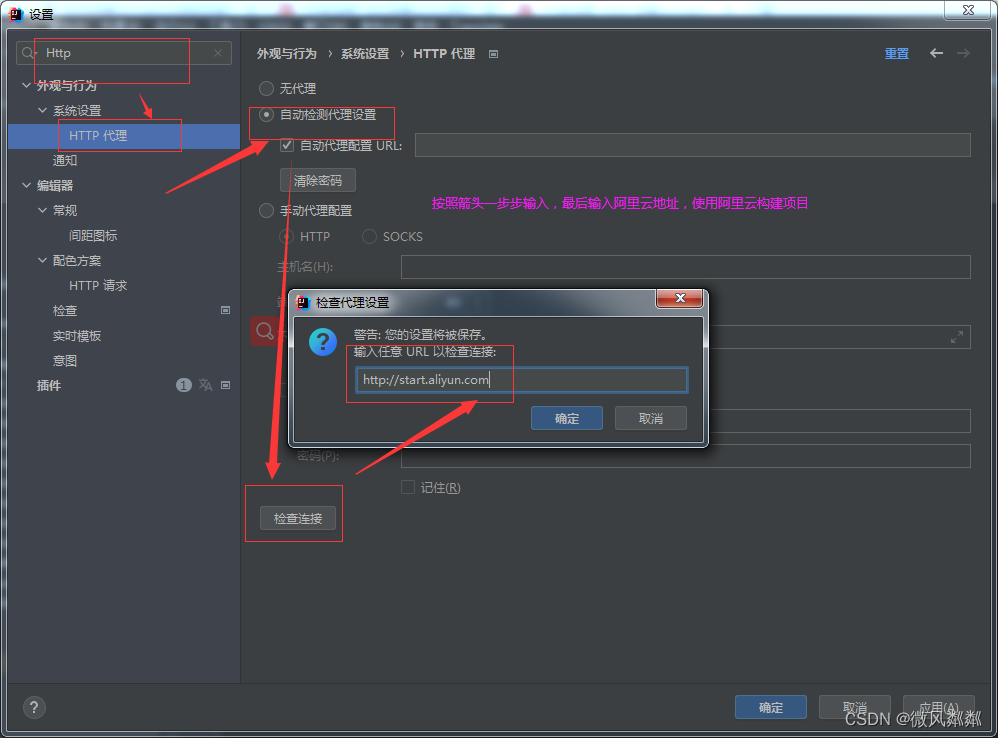
Task: Collapse the 配色方案 tree node
Action: coord(42,261)
